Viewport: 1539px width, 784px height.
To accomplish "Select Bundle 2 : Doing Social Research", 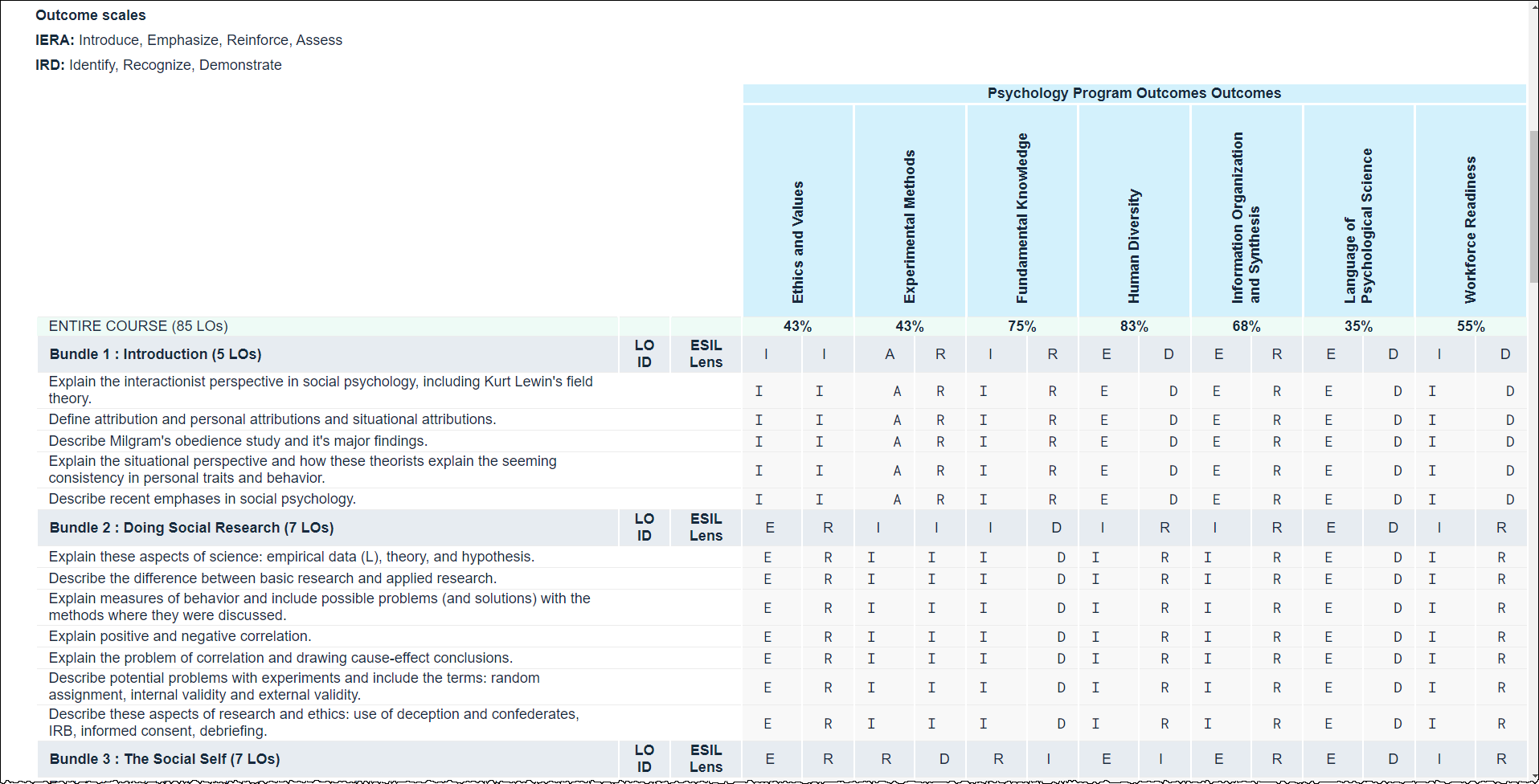I will pyautogui.click(x=191, y=528).
